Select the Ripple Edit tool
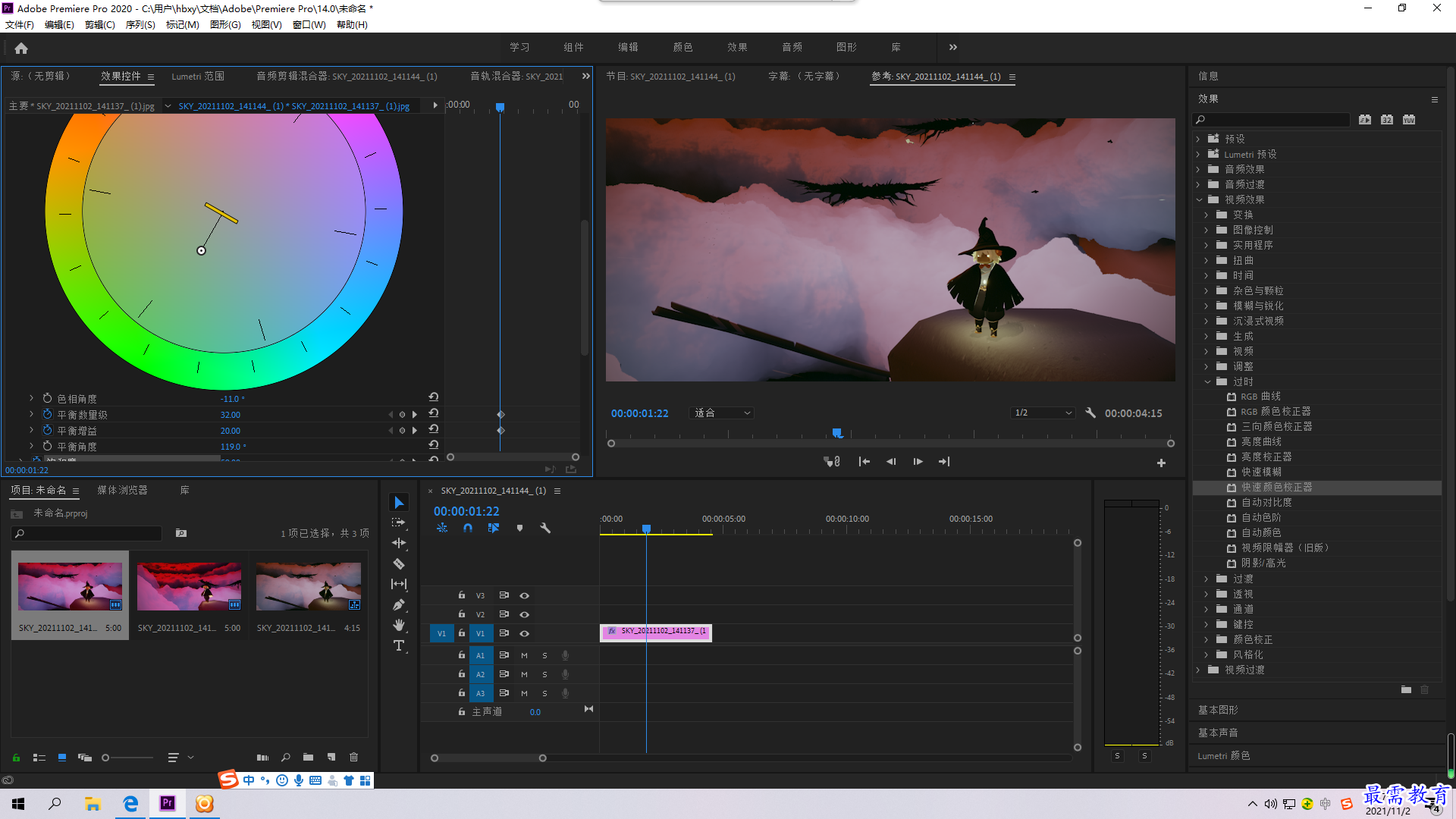 (399, 543)
